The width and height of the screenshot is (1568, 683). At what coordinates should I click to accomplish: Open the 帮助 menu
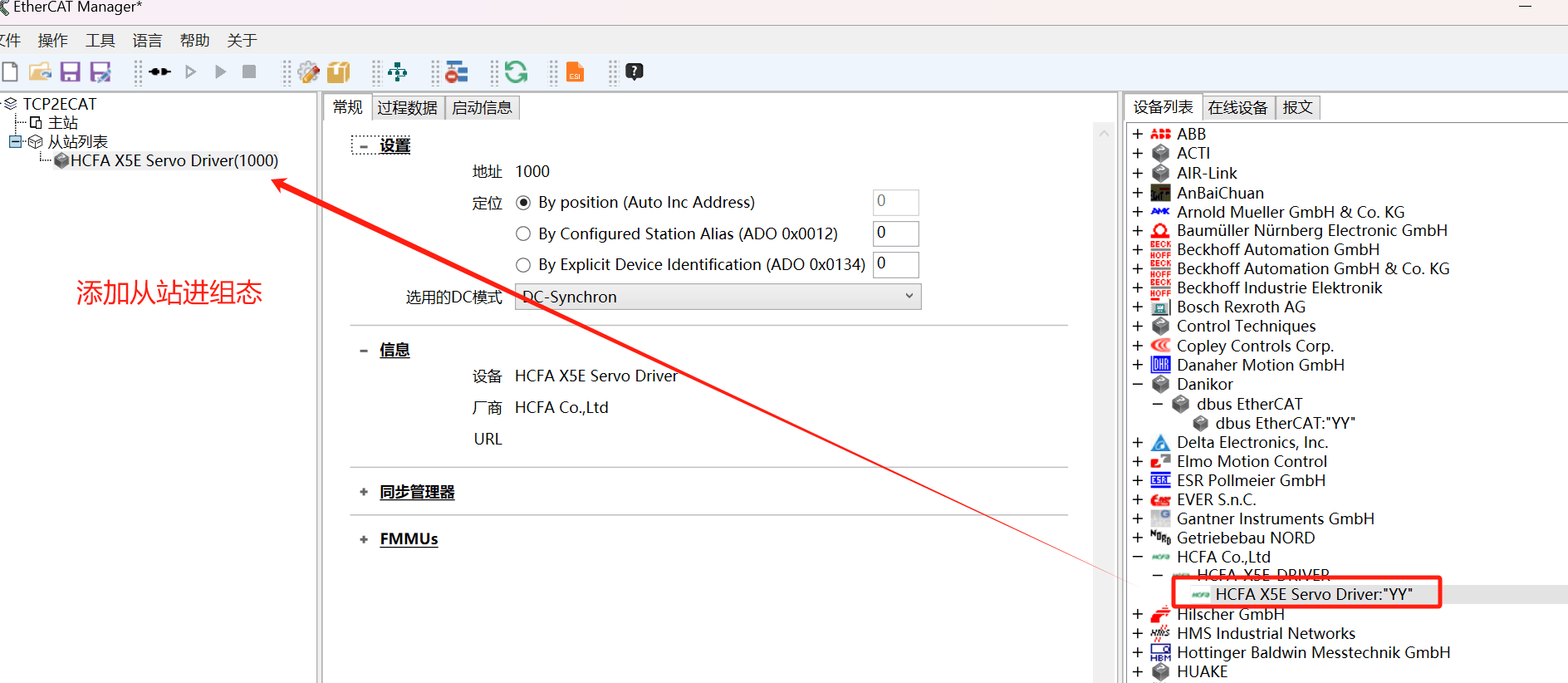tap(194, 41)
